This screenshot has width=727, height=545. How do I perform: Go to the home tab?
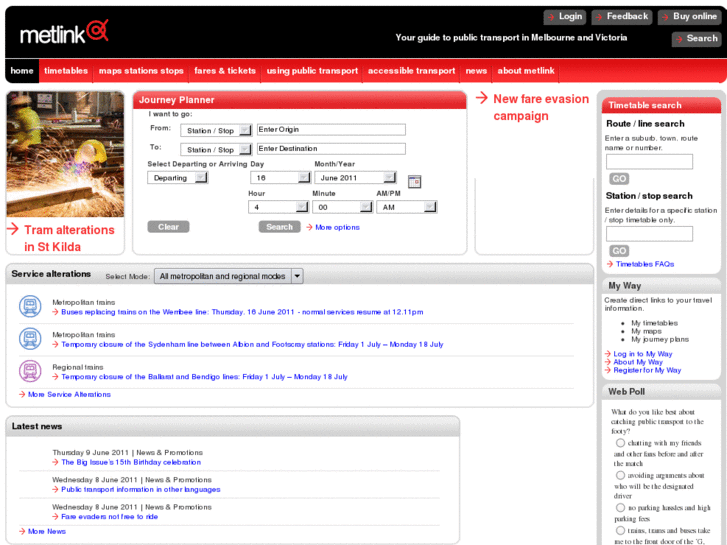coord(22,71)
